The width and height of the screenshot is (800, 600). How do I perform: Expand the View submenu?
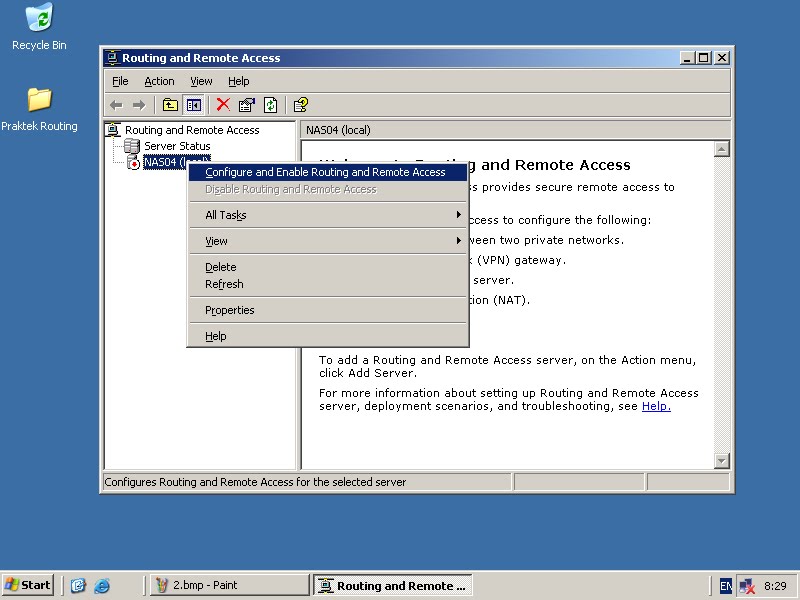pyautogui.click(x=223, y=240)
